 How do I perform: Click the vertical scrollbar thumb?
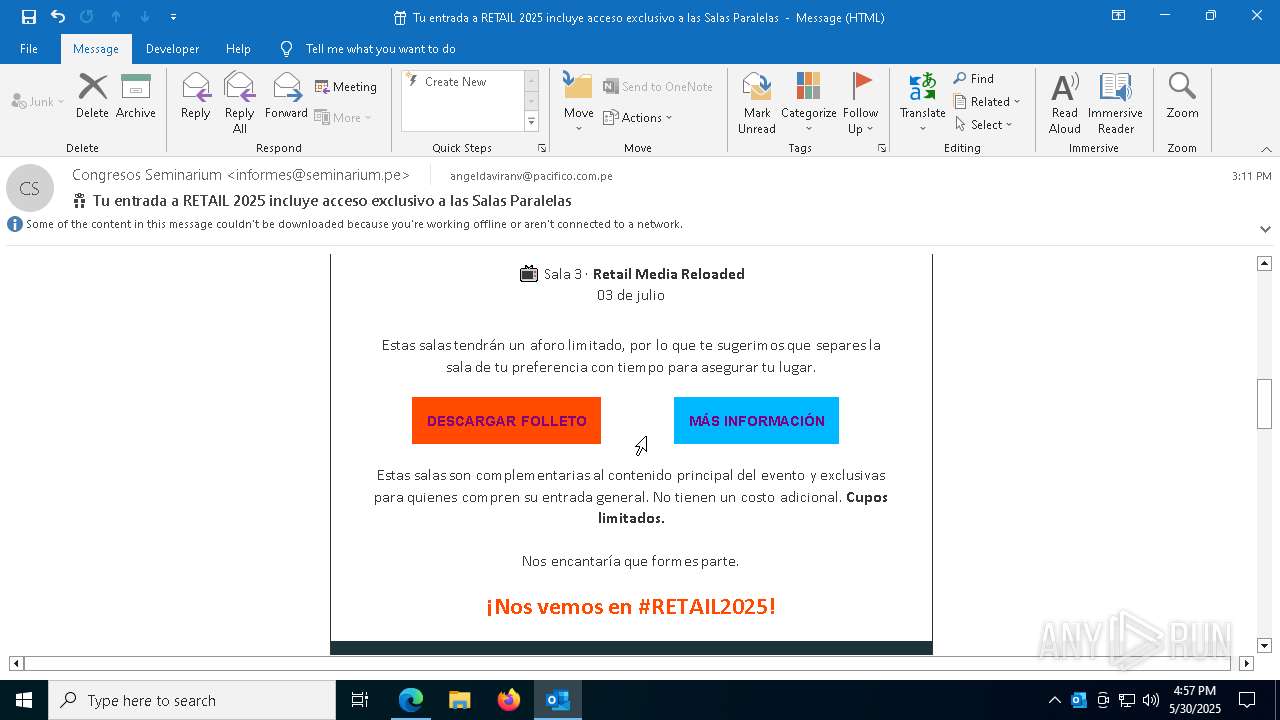(1264, 404)
